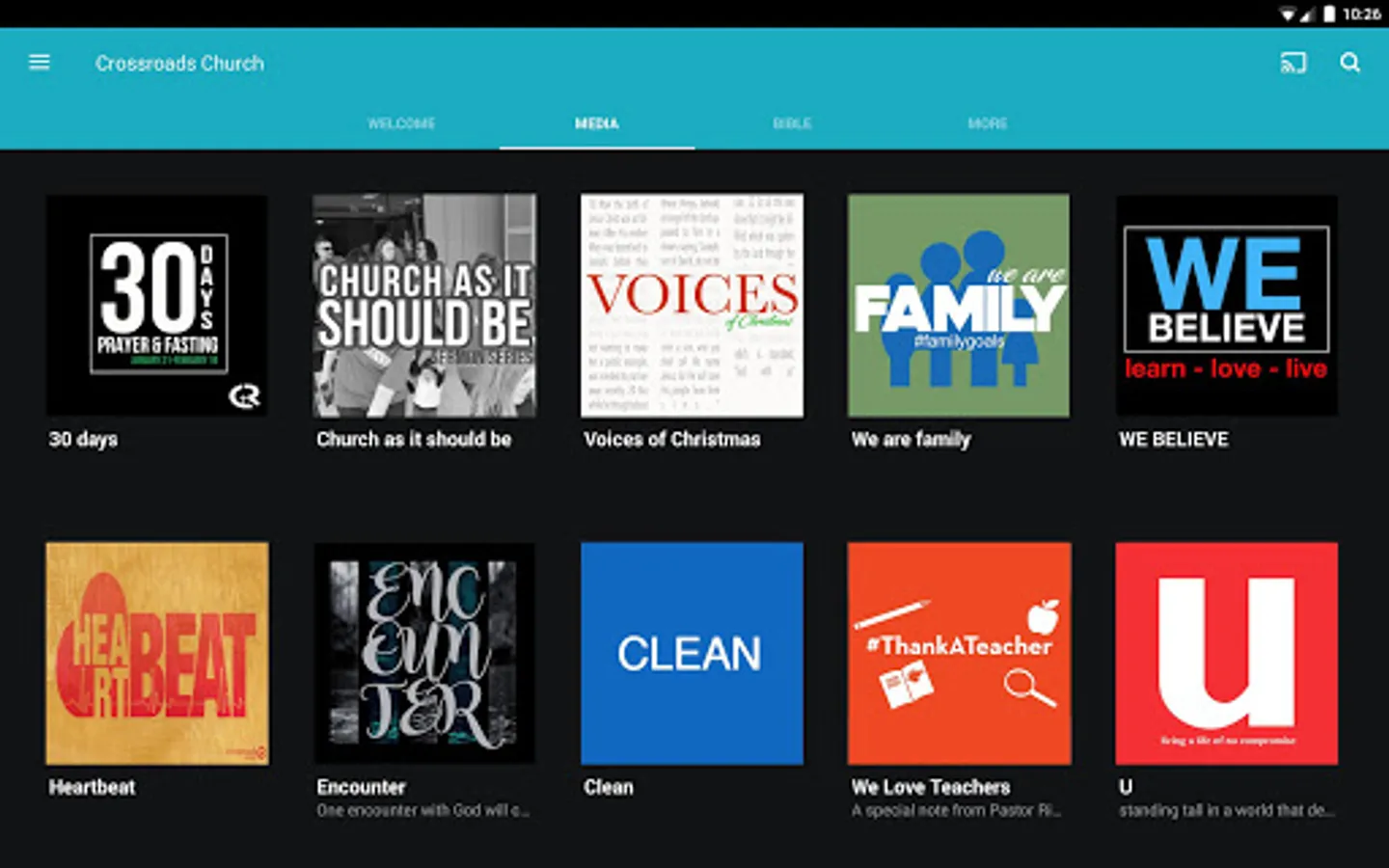This screenshot has height=868, width=1389.
Task: Tap the battery status icon
Action: click(x=1329, y=14)
